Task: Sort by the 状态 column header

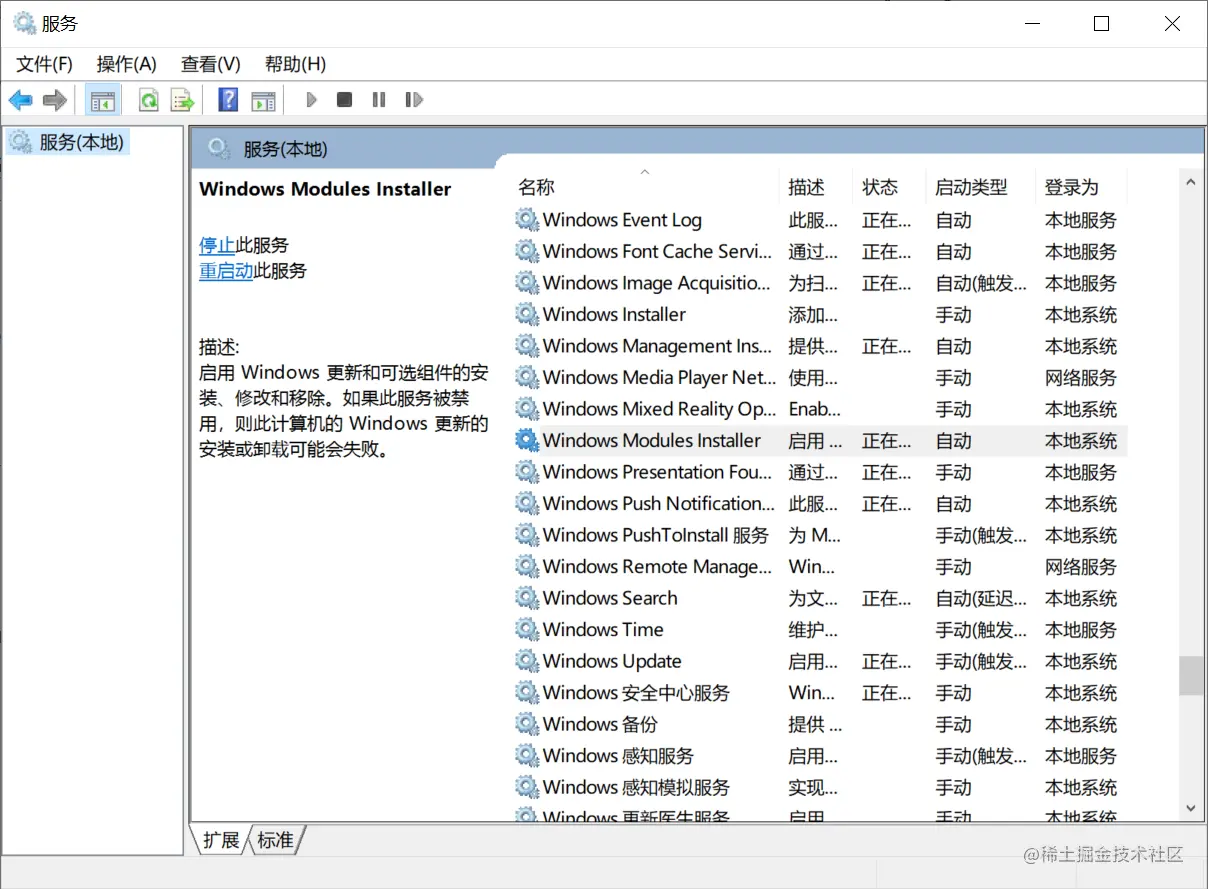Action: point(889,187)
